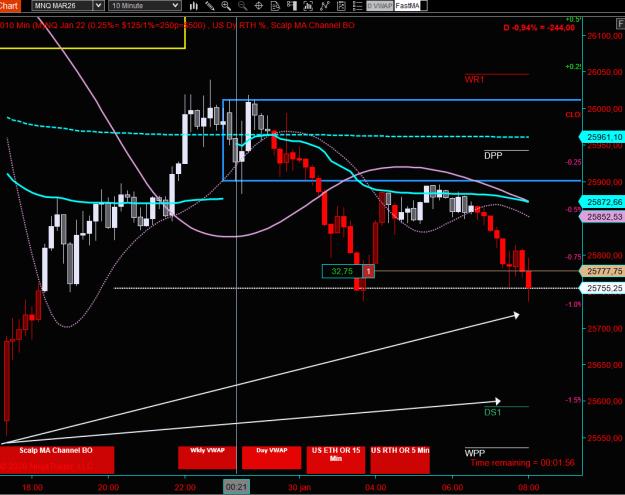The width and height of the screenshot is (625, 495).
Task: Click the zoom out magnifier icon
Action: click(x=242, y=6)
